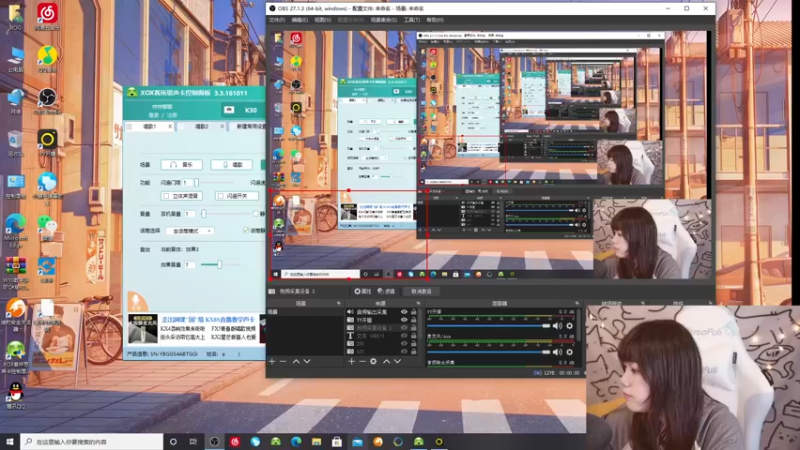
Task: Mute the YY开播 mixer channel speaker
Action: point(558,326)
